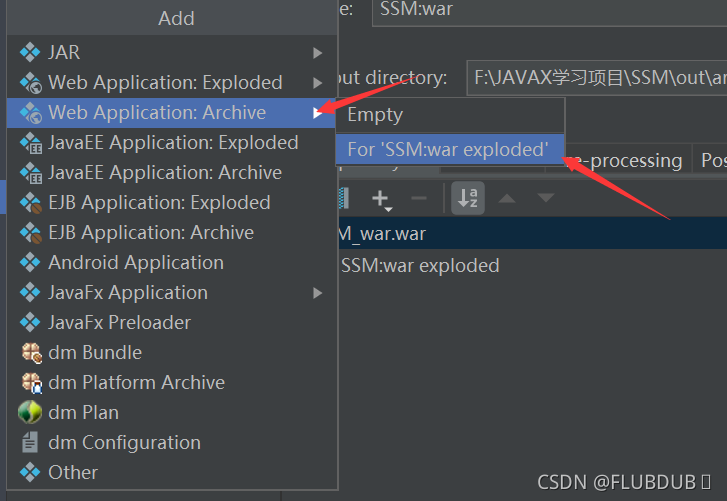Click the plus add-copy toolbar icon

click(382, 199)
